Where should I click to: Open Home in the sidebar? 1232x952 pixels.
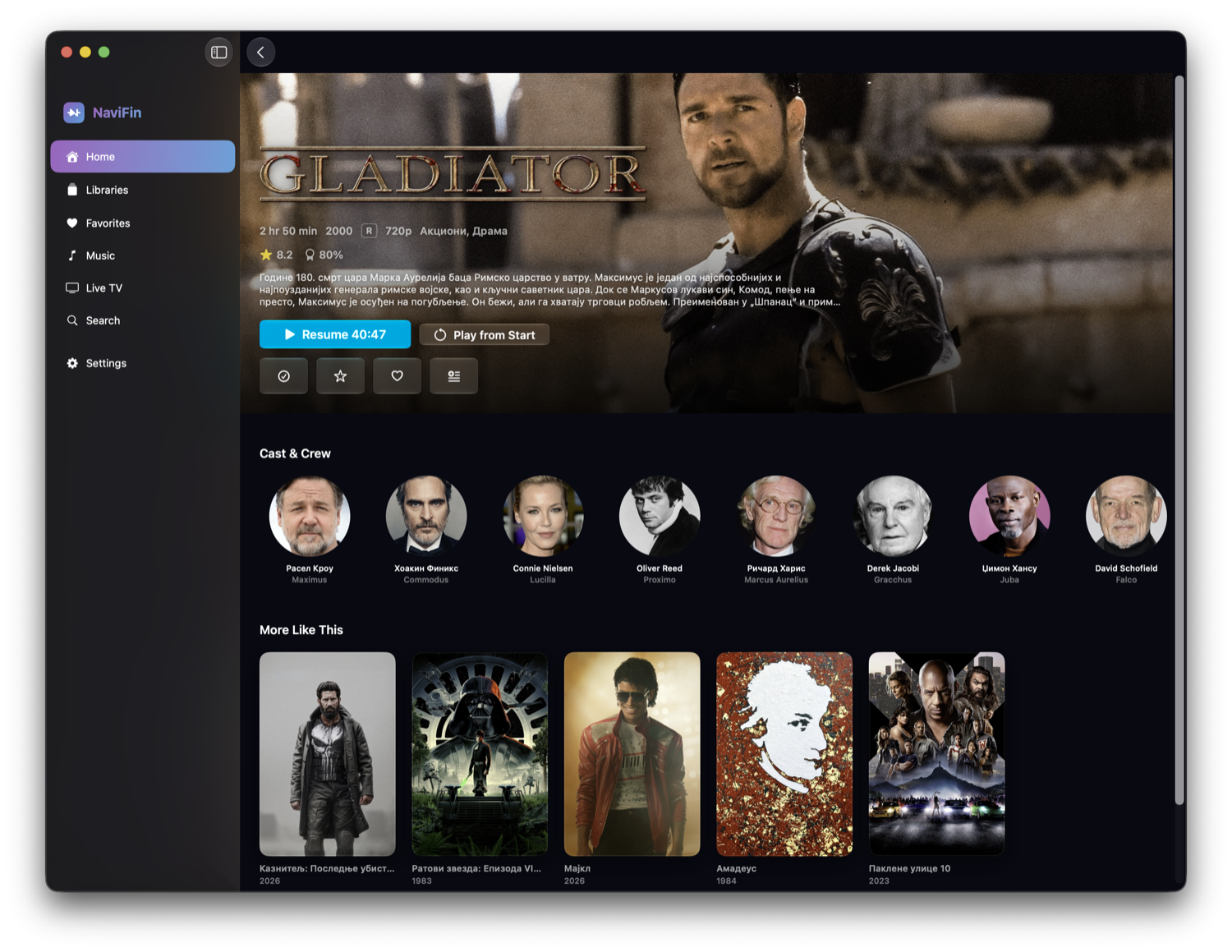coord(143,156)
